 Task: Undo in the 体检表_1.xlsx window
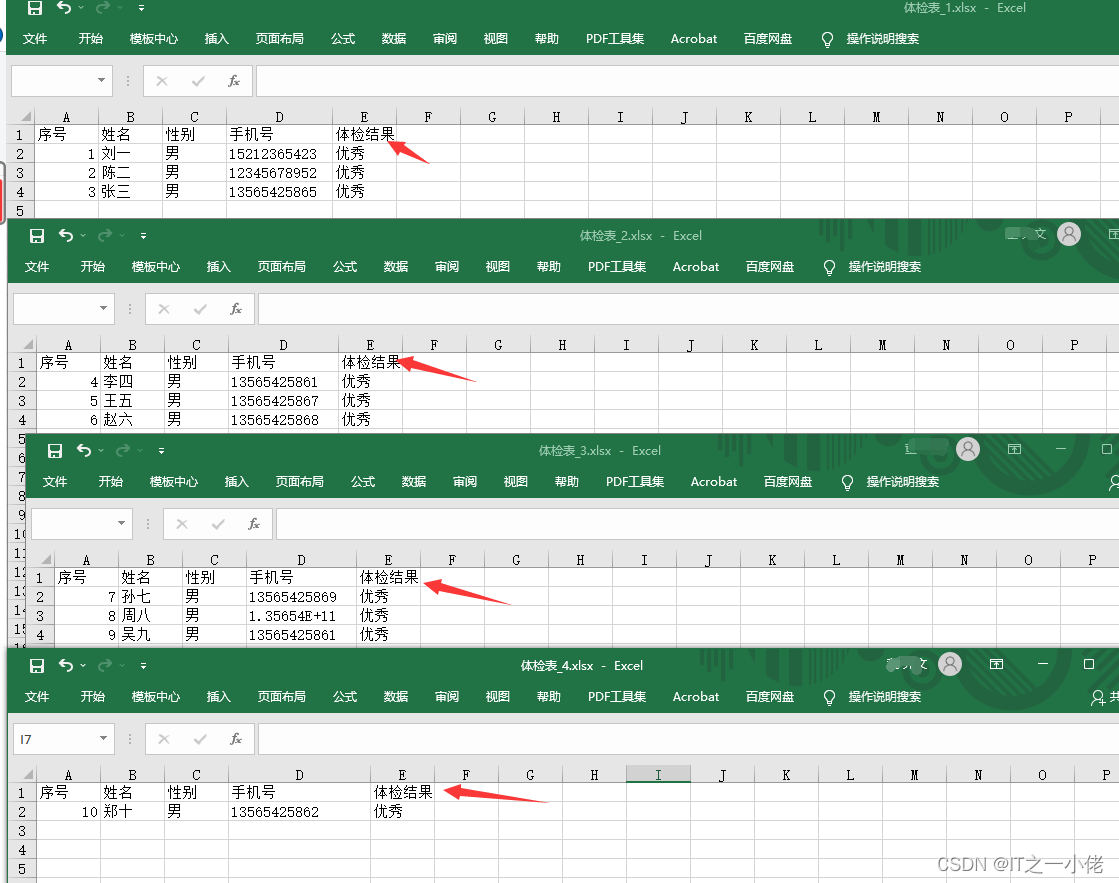point(64,8)
